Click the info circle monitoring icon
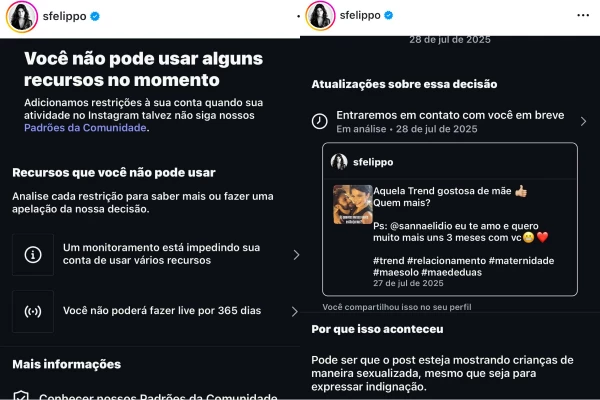 click(33, 255)
